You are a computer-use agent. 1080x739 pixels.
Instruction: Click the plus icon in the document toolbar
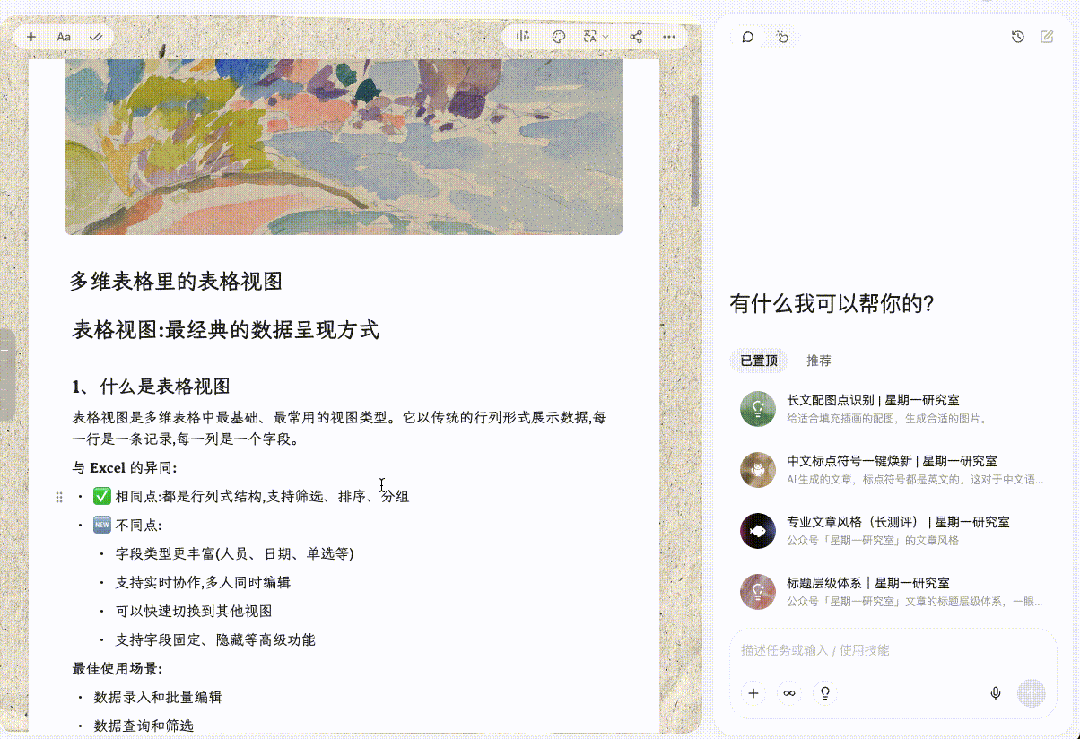(x=31, y=37)
